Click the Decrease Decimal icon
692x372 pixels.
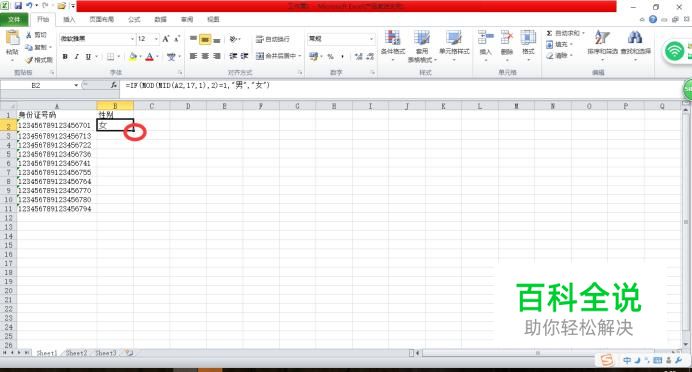point(370,56)
